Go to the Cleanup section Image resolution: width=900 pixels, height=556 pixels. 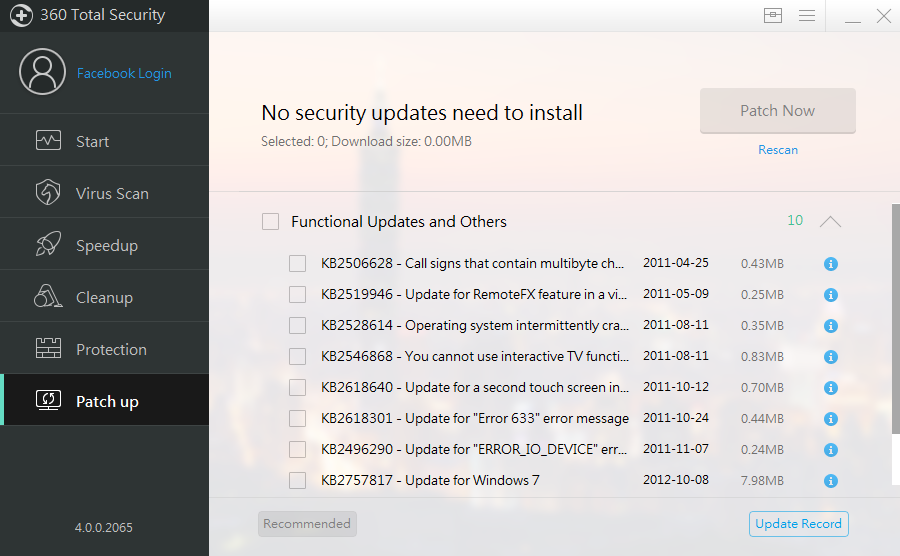tap(104, 298)
